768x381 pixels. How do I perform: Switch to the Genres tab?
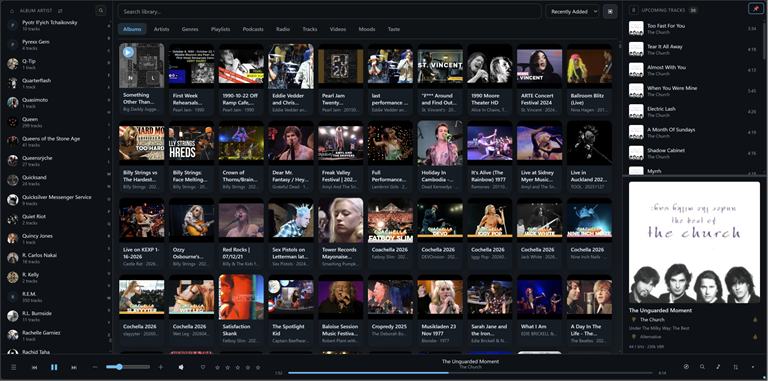coord(190,29)
